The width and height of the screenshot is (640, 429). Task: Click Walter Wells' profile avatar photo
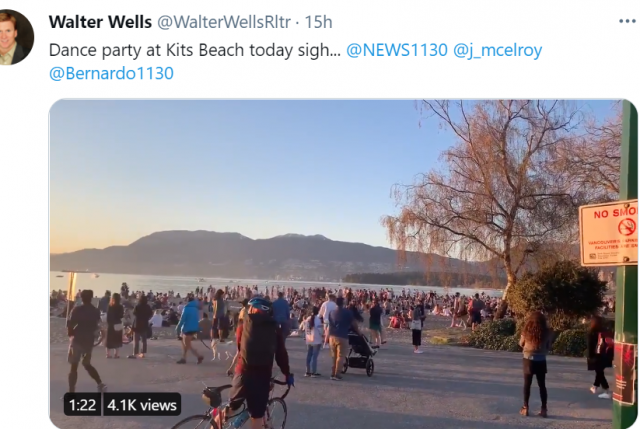click(14, 38)
